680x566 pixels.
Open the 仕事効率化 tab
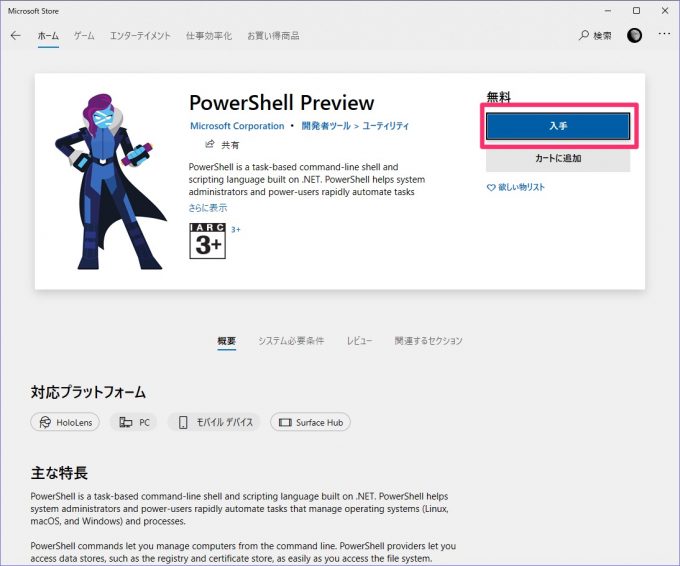209,36
